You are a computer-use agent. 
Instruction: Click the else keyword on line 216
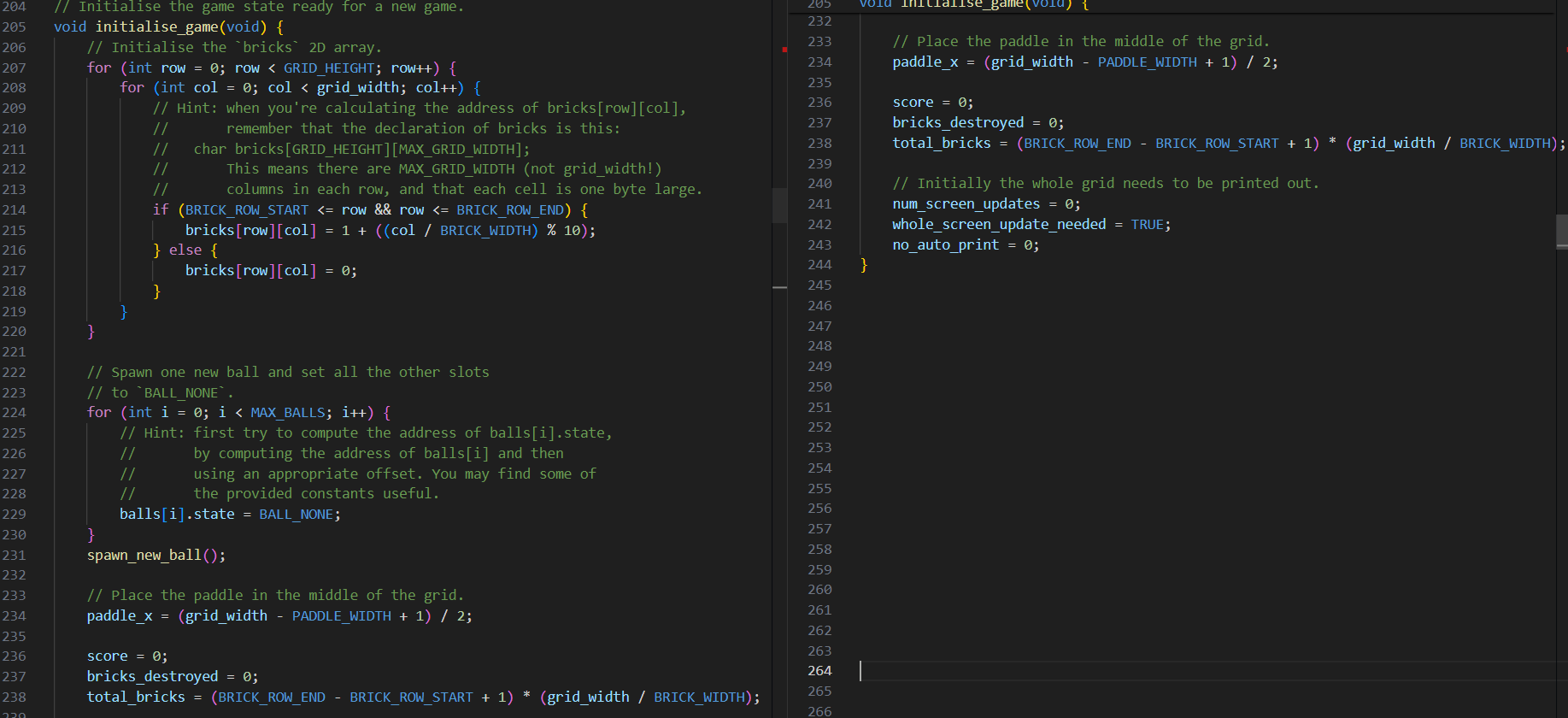point(185,250)
